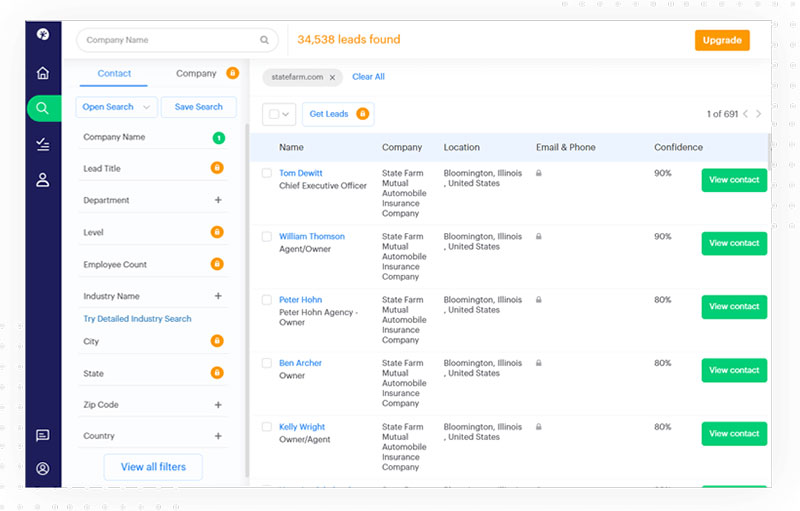Open the select-all dropdown arrow
Image resolution: width=800 pixels, height=511 pixels.
286,114
